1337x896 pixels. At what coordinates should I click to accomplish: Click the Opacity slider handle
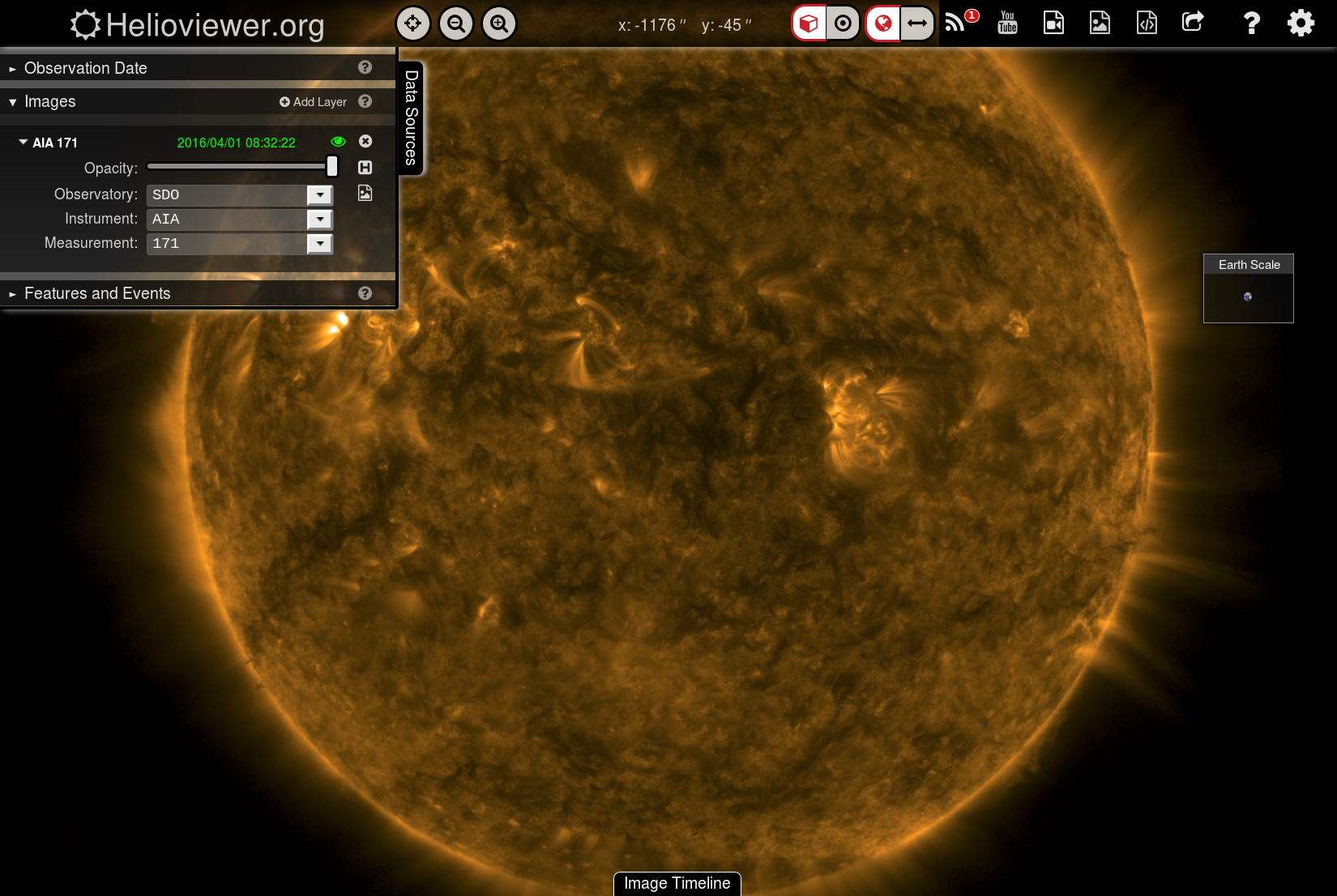pyautogui.click(x=332, y=167)
